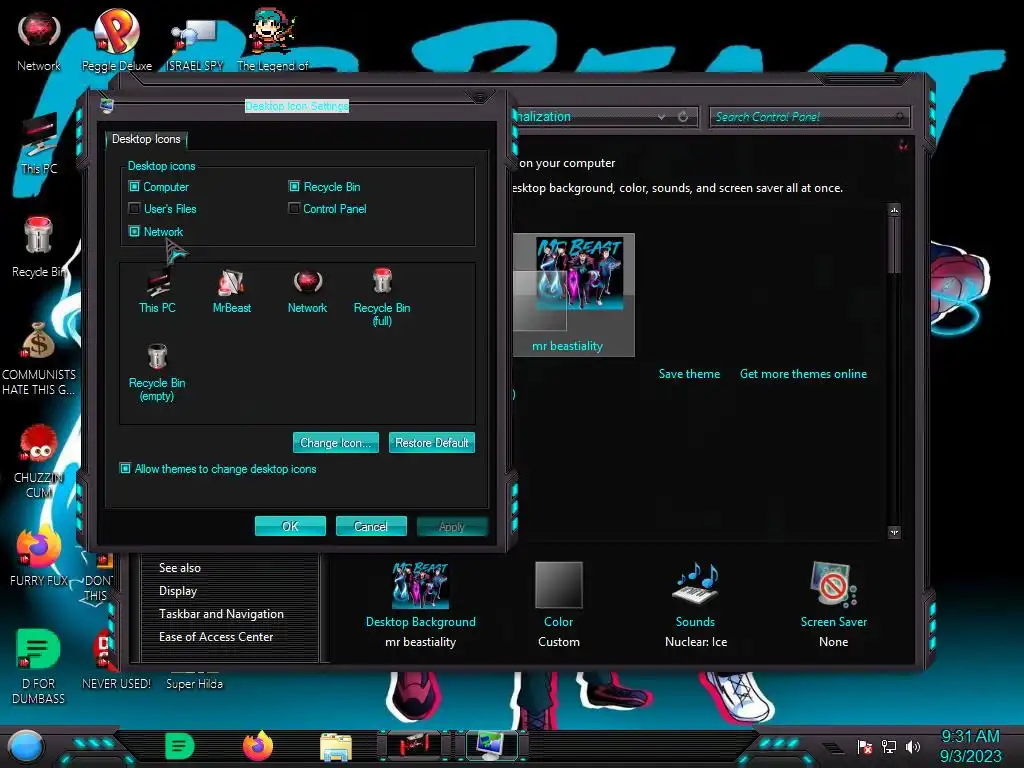
Task: Click the volume speaker tray icon
Action: (913, 746)
